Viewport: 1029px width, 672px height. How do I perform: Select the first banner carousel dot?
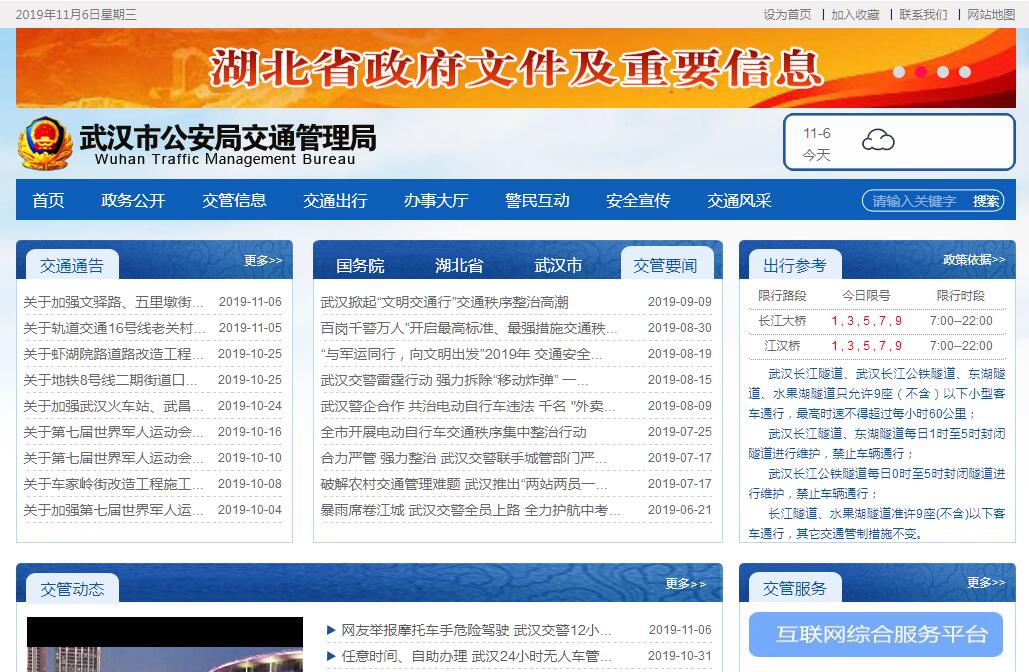(899, 72)
